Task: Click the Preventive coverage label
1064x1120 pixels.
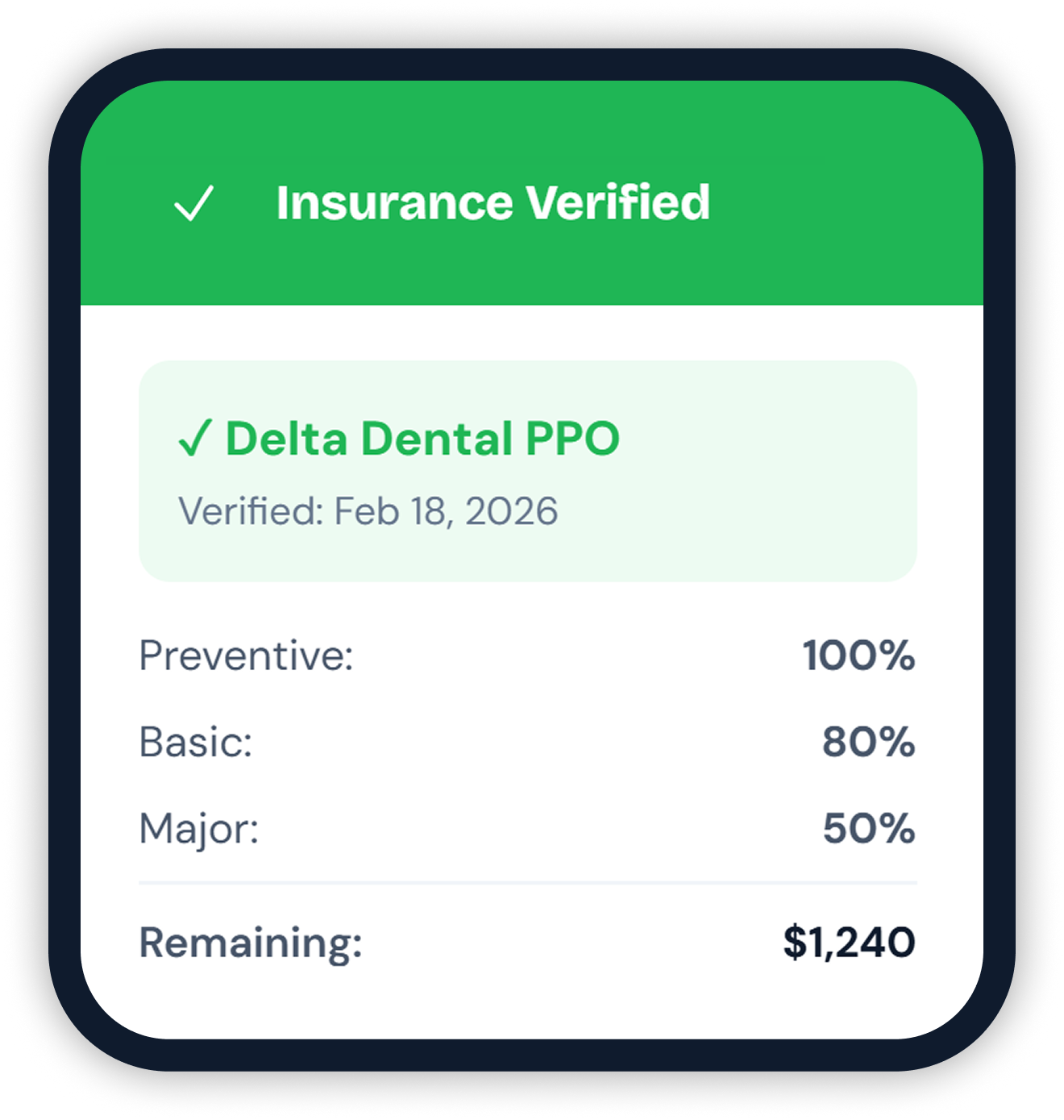Action: (x=246, y=655)
